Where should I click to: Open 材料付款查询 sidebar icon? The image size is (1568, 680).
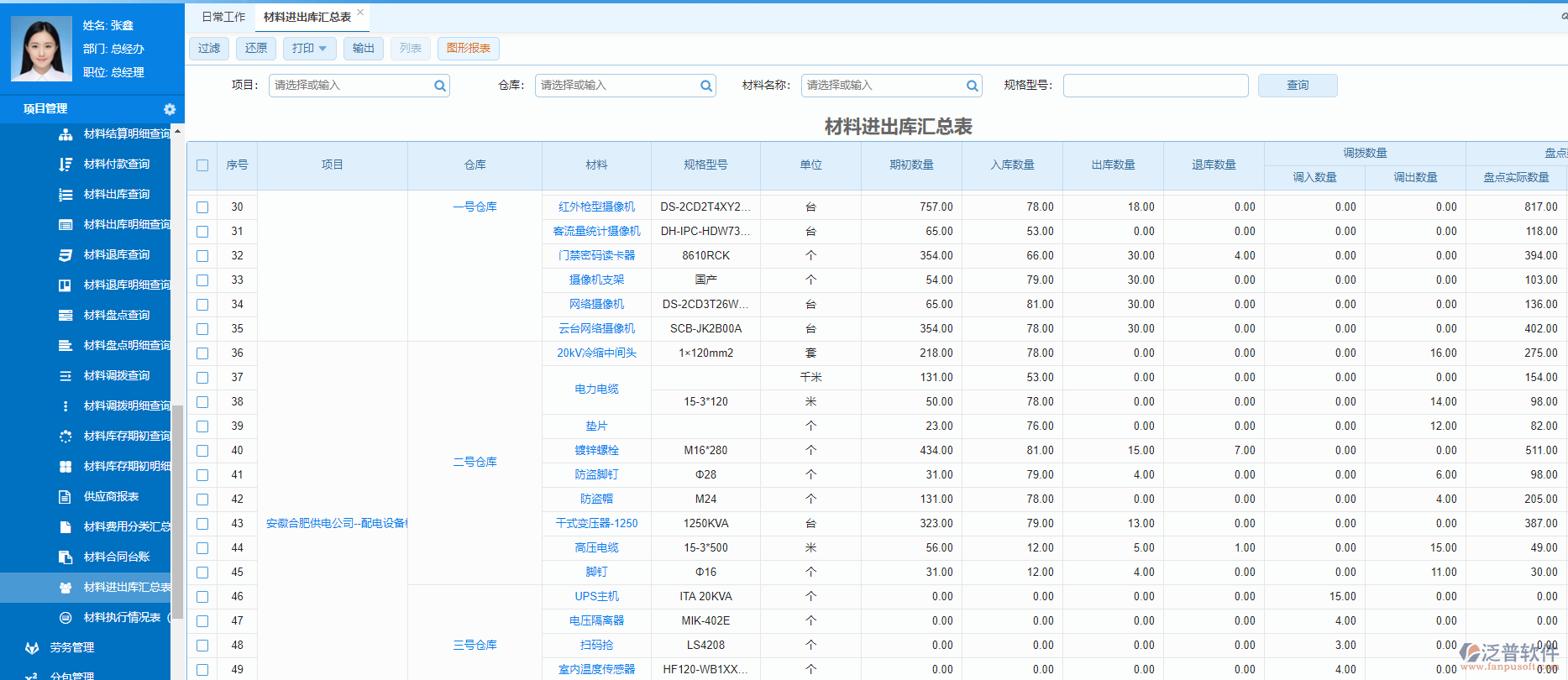pos(66,165)
